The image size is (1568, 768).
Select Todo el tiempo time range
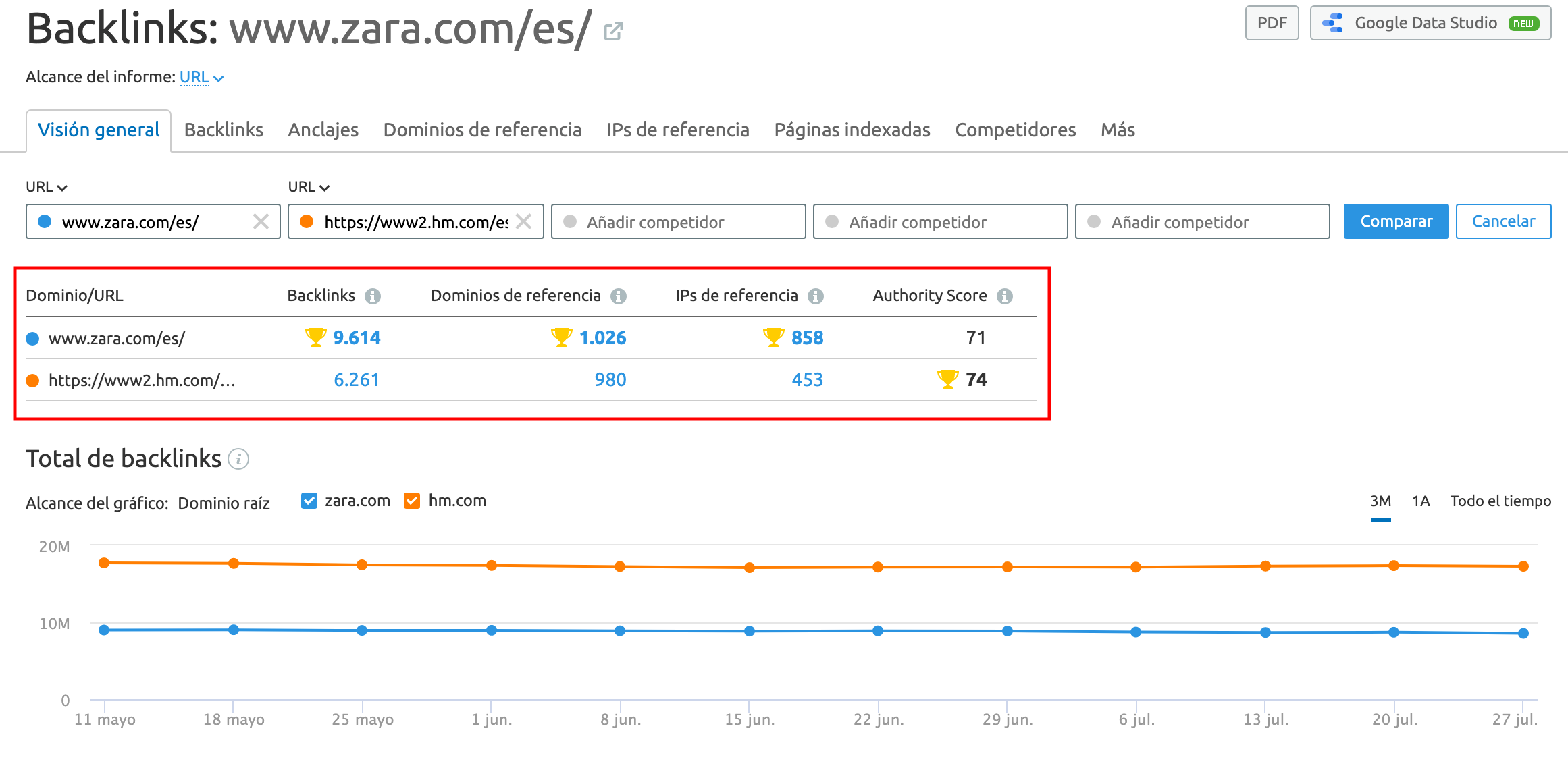tap(1500, 501)
